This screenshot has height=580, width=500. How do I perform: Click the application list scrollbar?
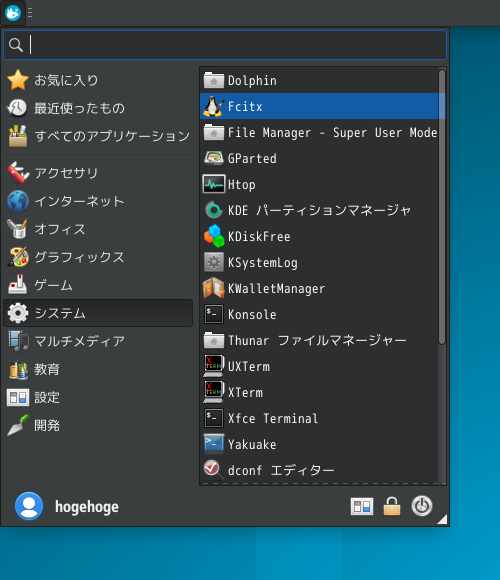tap(442, 207)
